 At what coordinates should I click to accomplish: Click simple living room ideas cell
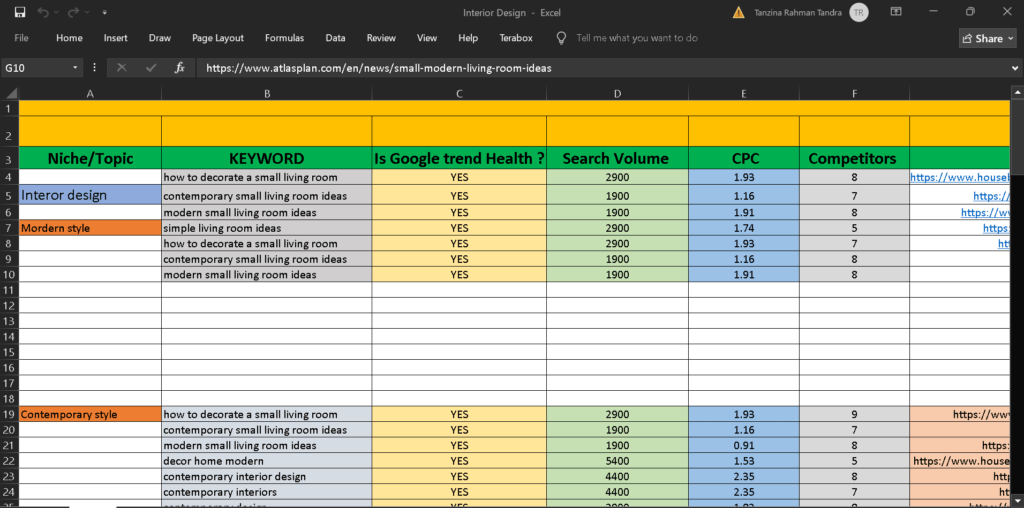pos(266,228)
